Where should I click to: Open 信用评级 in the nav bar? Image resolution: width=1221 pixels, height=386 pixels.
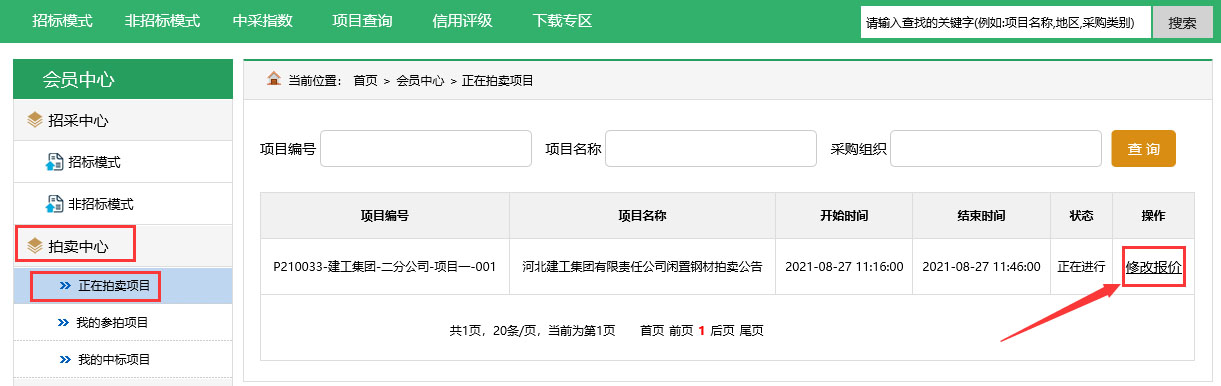click(x=462, y=20)
